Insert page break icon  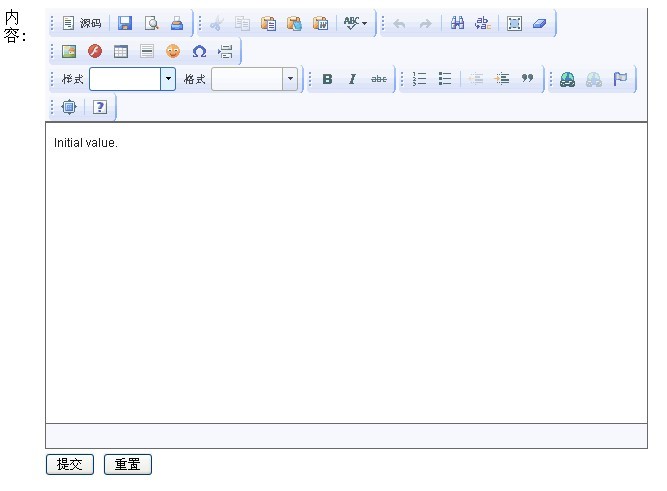[225, 51]
